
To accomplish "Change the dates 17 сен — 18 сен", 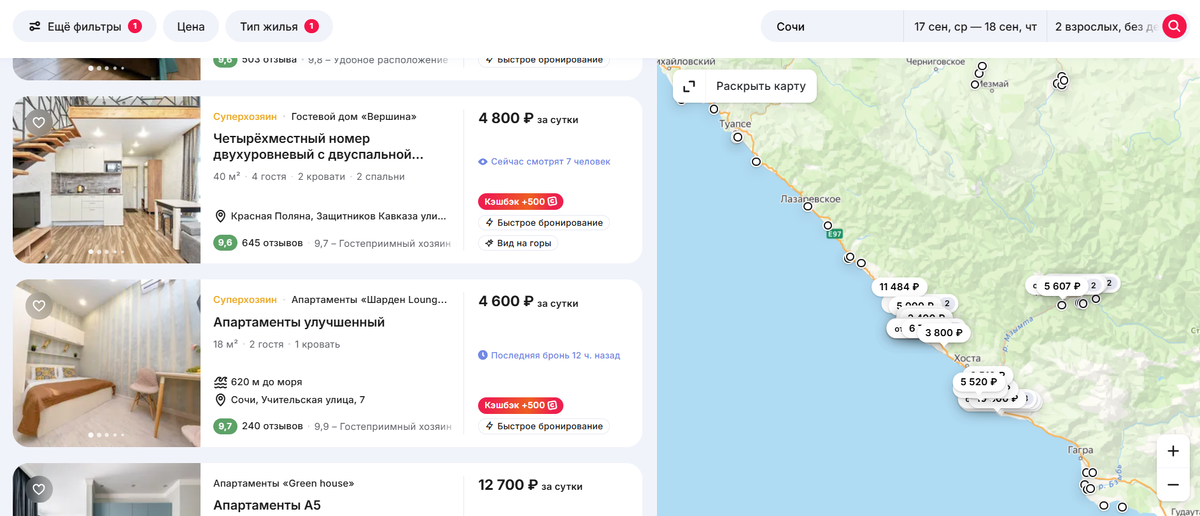I will [x=975, y=26].
